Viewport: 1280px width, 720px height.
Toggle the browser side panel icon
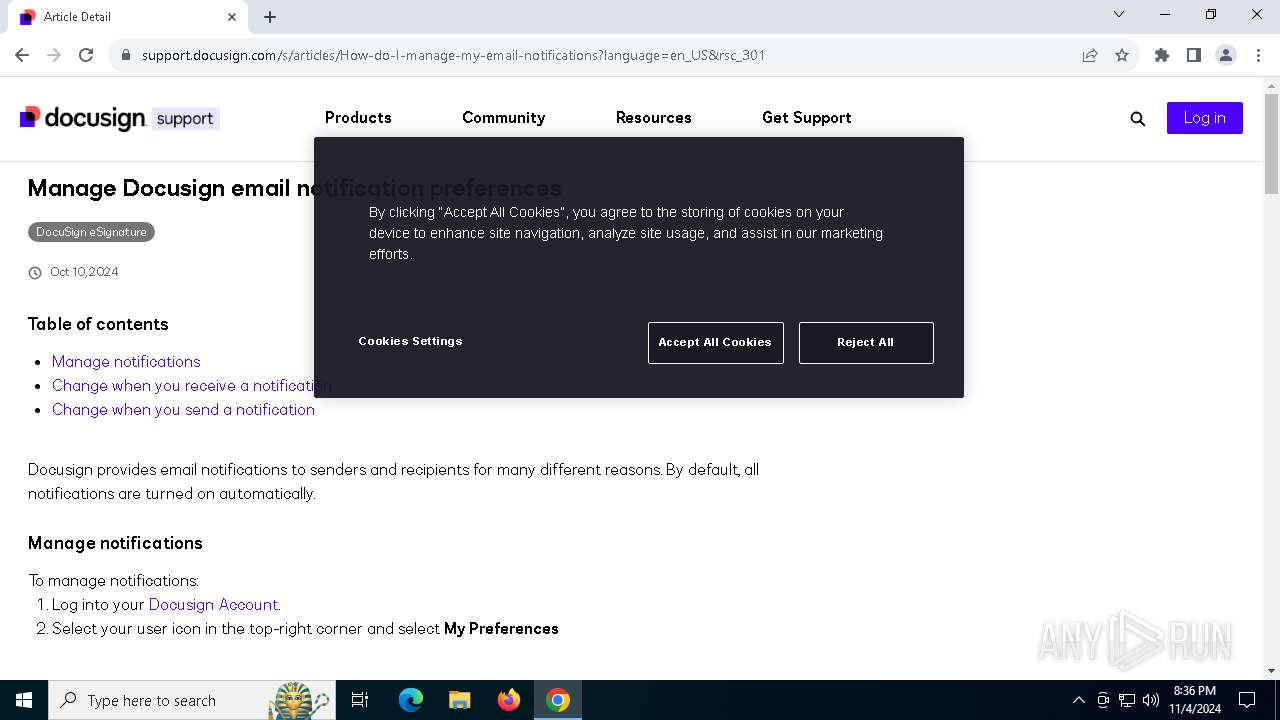[1194, 55]
